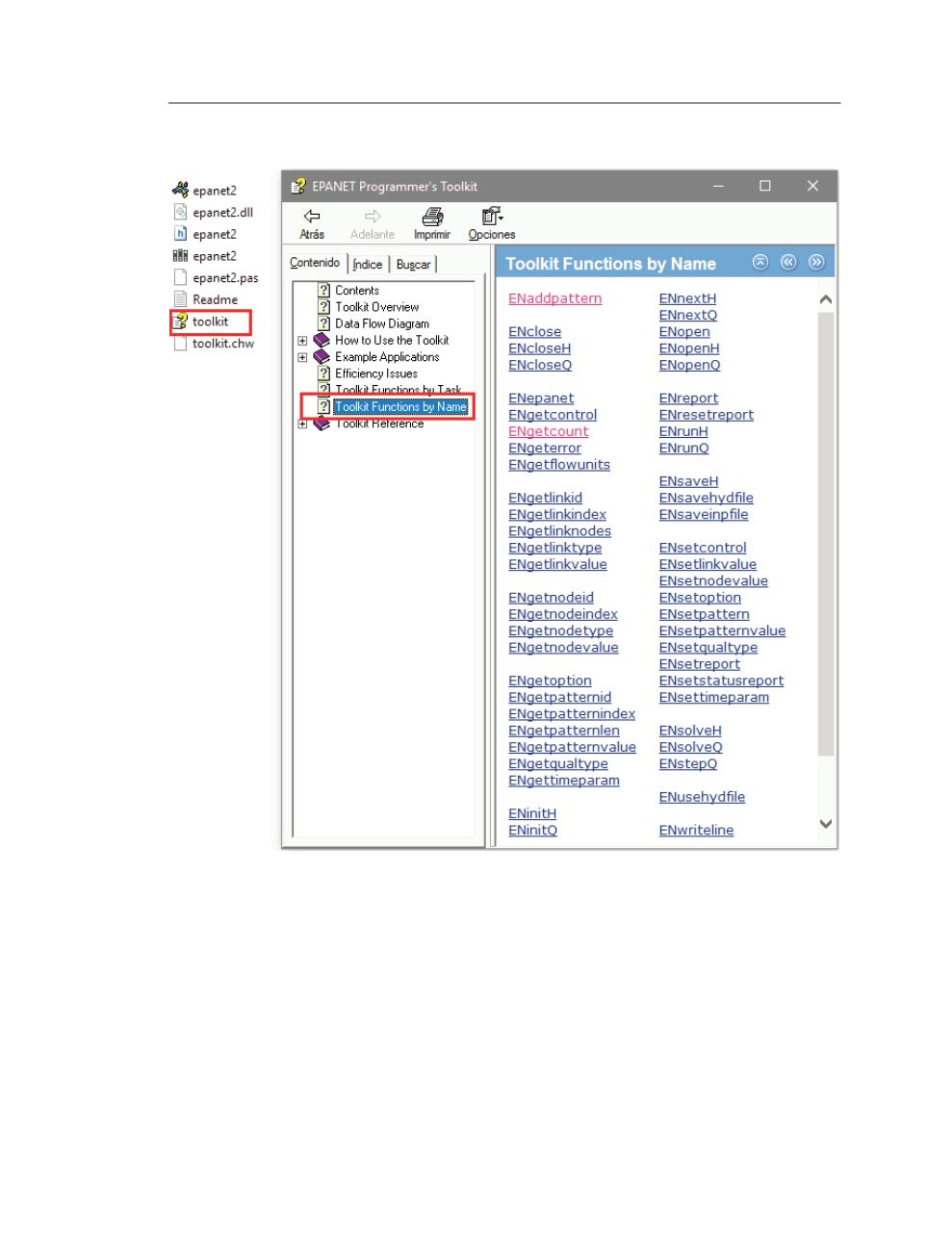Click the Contents topic page icon
952x1259 pixels.
coord(324,290)
